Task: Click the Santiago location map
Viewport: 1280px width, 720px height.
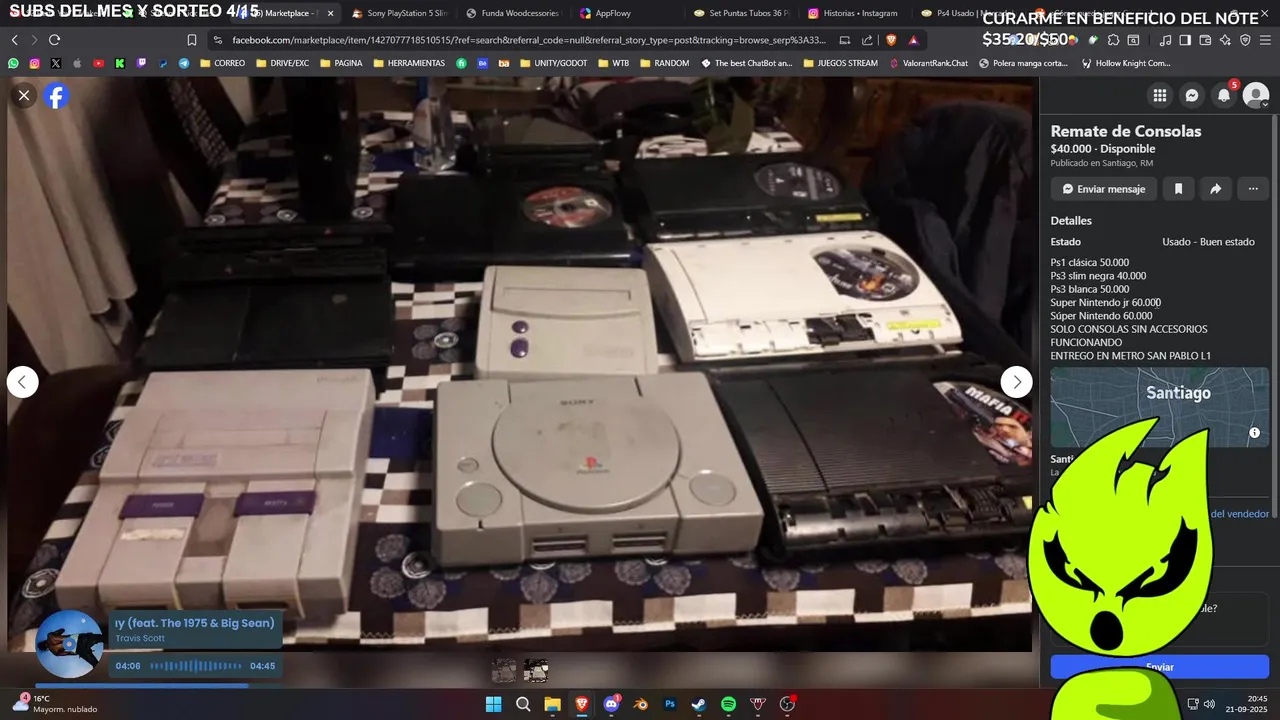Action: 1159,407
